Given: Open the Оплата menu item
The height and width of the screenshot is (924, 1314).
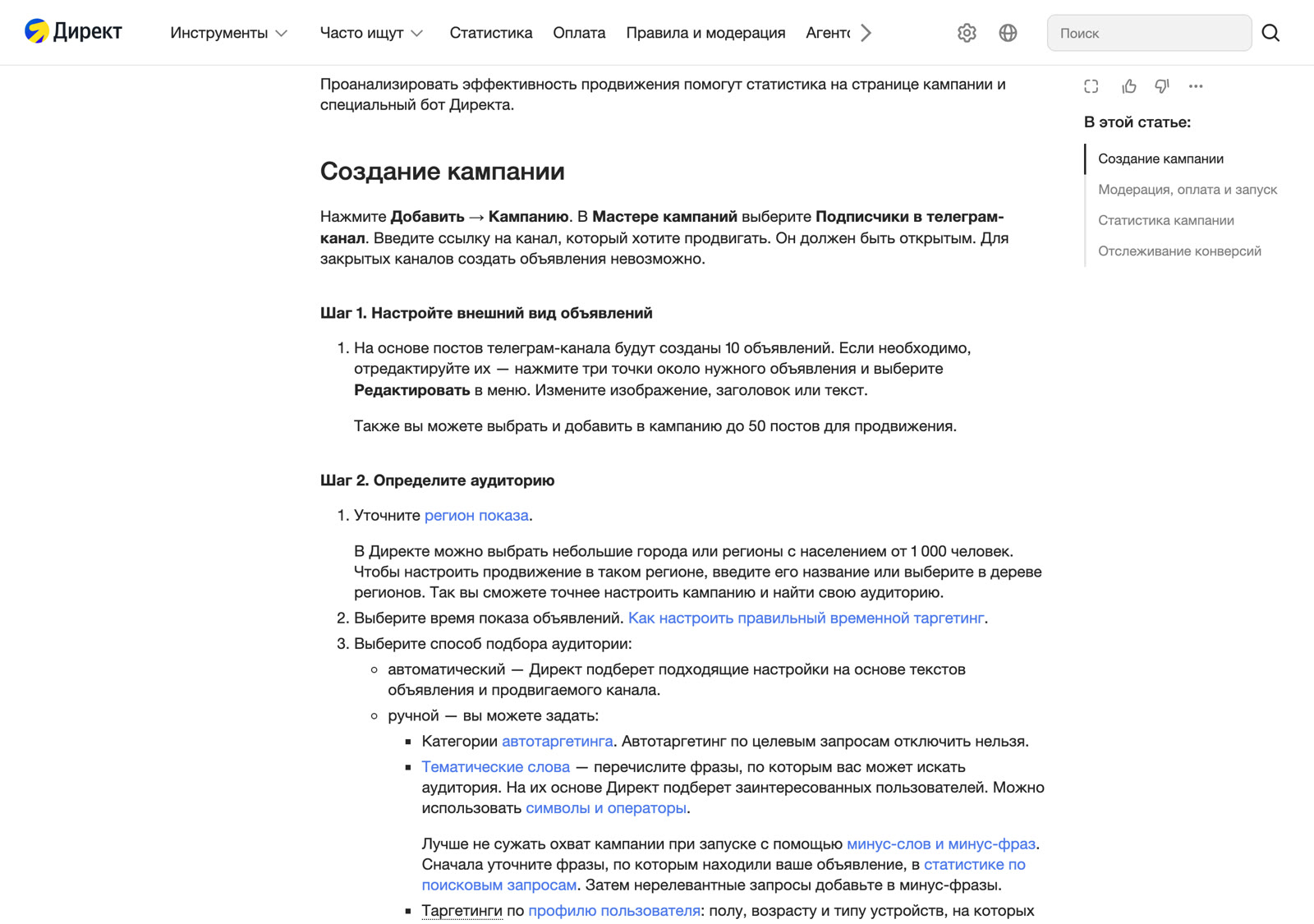Looking at the screenshot, I should 579,33.
